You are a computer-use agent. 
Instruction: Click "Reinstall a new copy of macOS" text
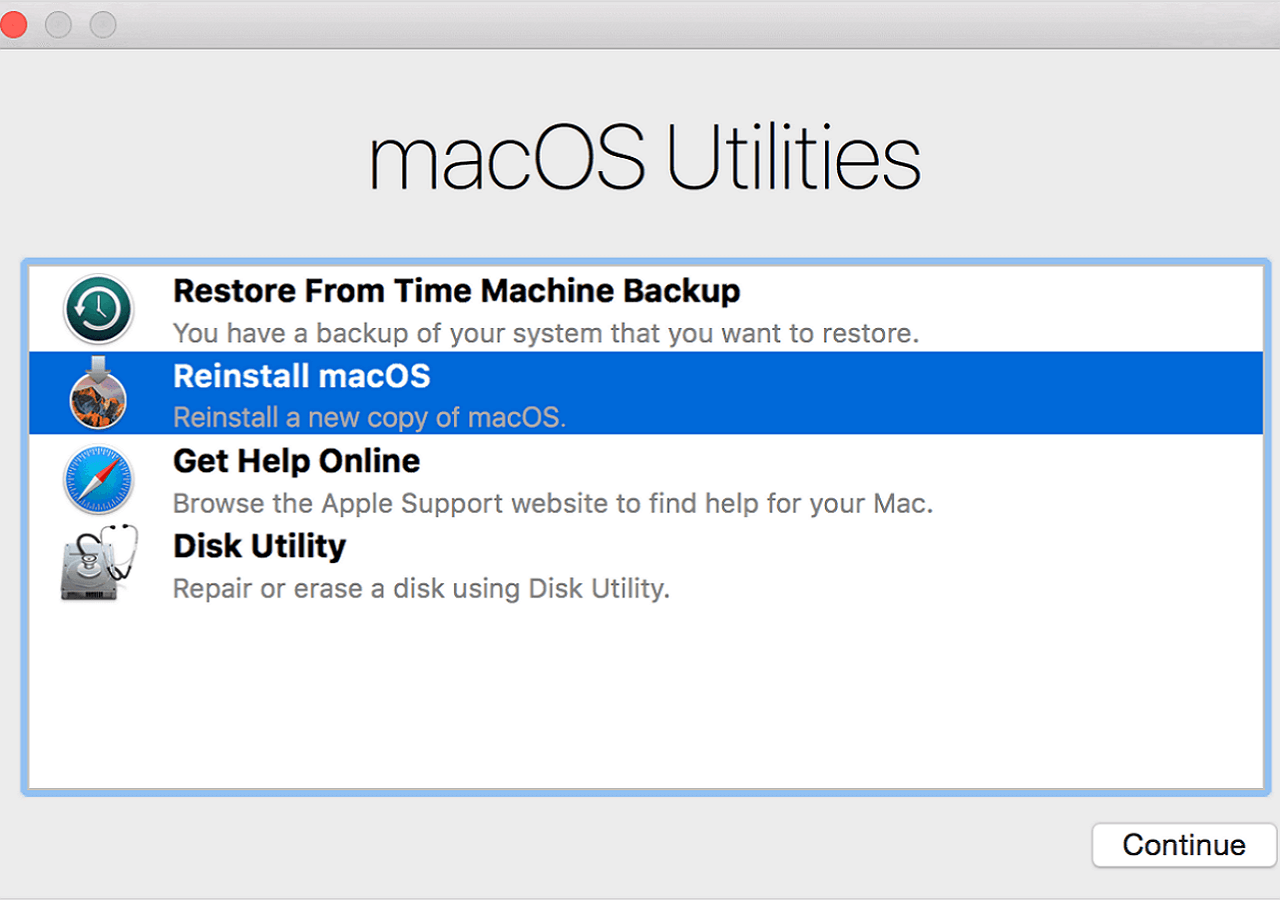point(369,417)
